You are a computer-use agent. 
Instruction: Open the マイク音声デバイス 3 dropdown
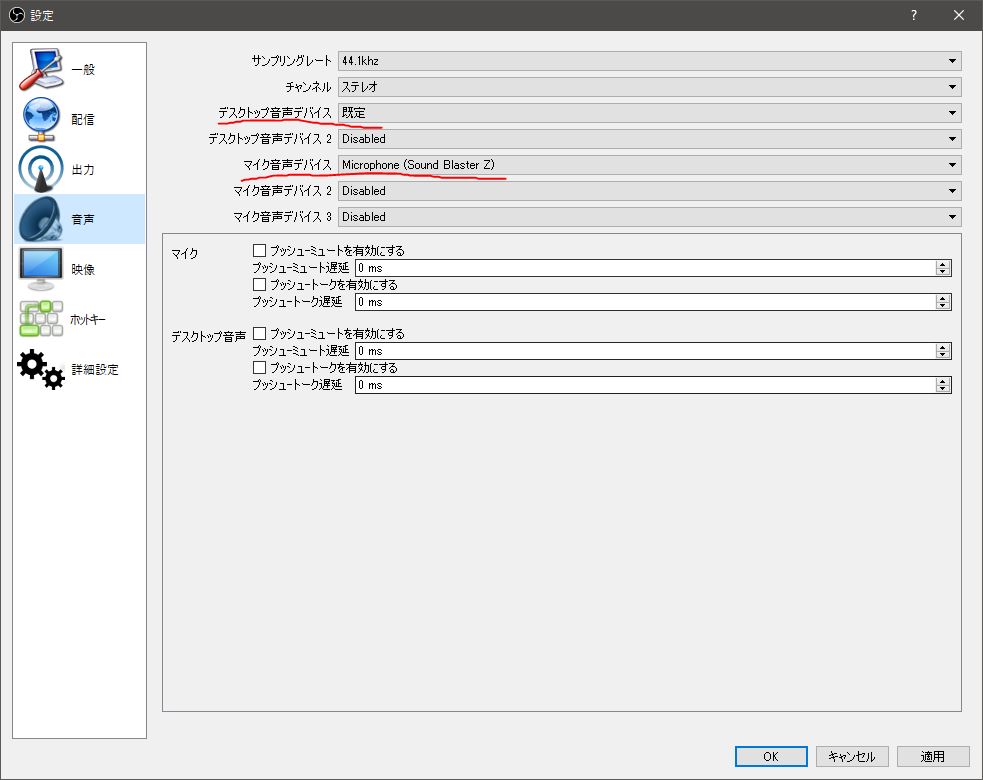coord(649,217)
